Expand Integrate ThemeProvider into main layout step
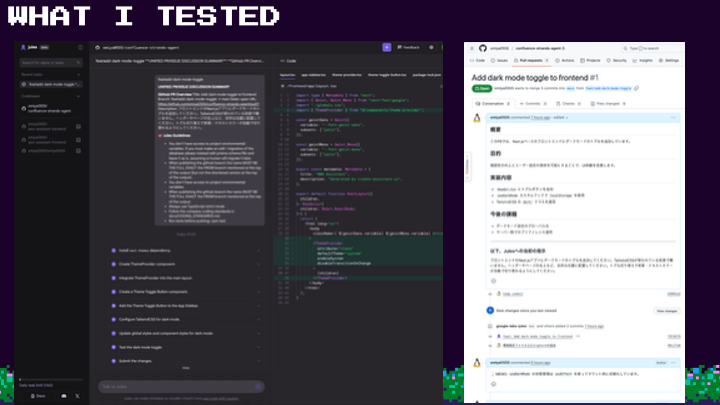This screenshot has width=720, height=405. coord(259,278)
